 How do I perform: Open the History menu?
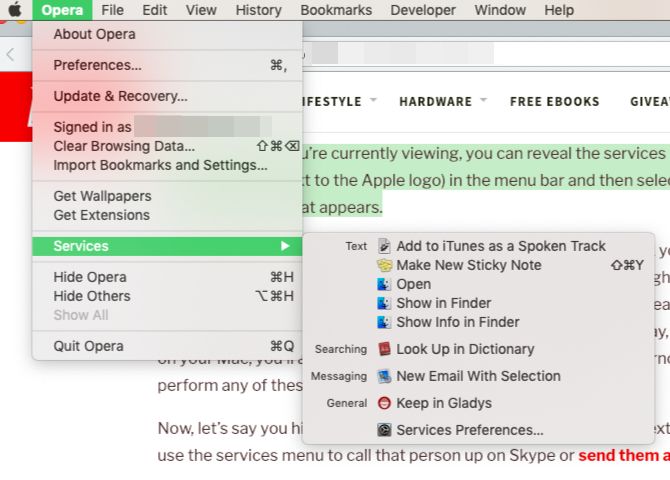(x=258, y=10)
